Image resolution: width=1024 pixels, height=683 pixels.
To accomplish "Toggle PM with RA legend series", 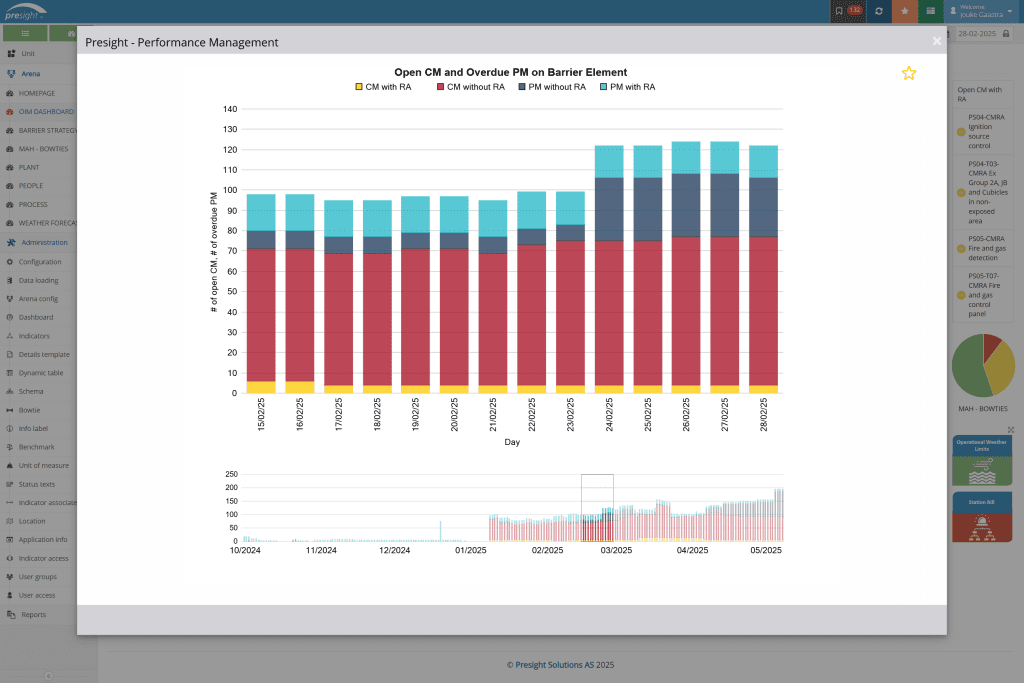I will pyautogui.click(x=628, y=87).
